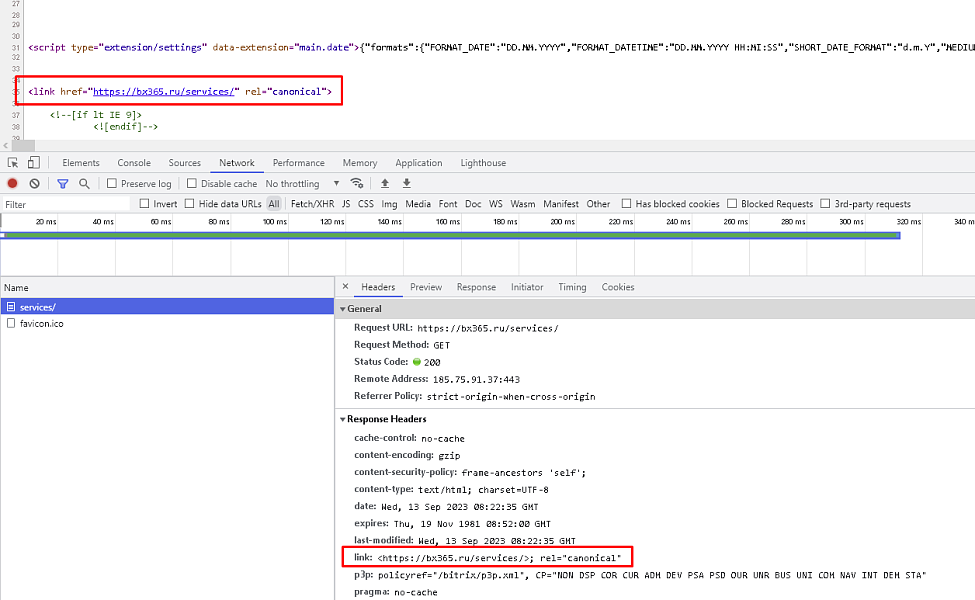Viewport: 975px width, 600px height.
Task: Open the network filter funnel
Action: coord(62,183)
